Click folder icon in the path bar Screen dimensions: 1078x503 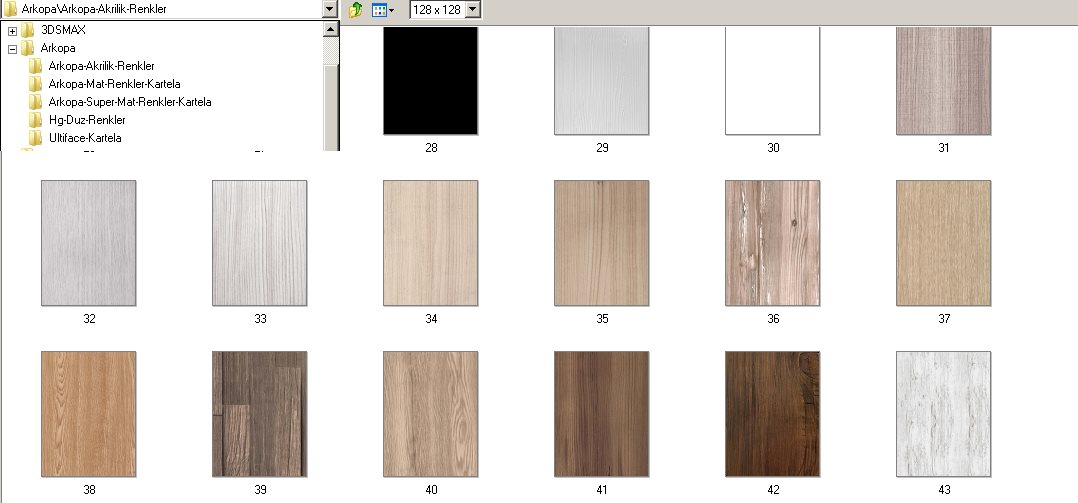(x=10, y=10)
